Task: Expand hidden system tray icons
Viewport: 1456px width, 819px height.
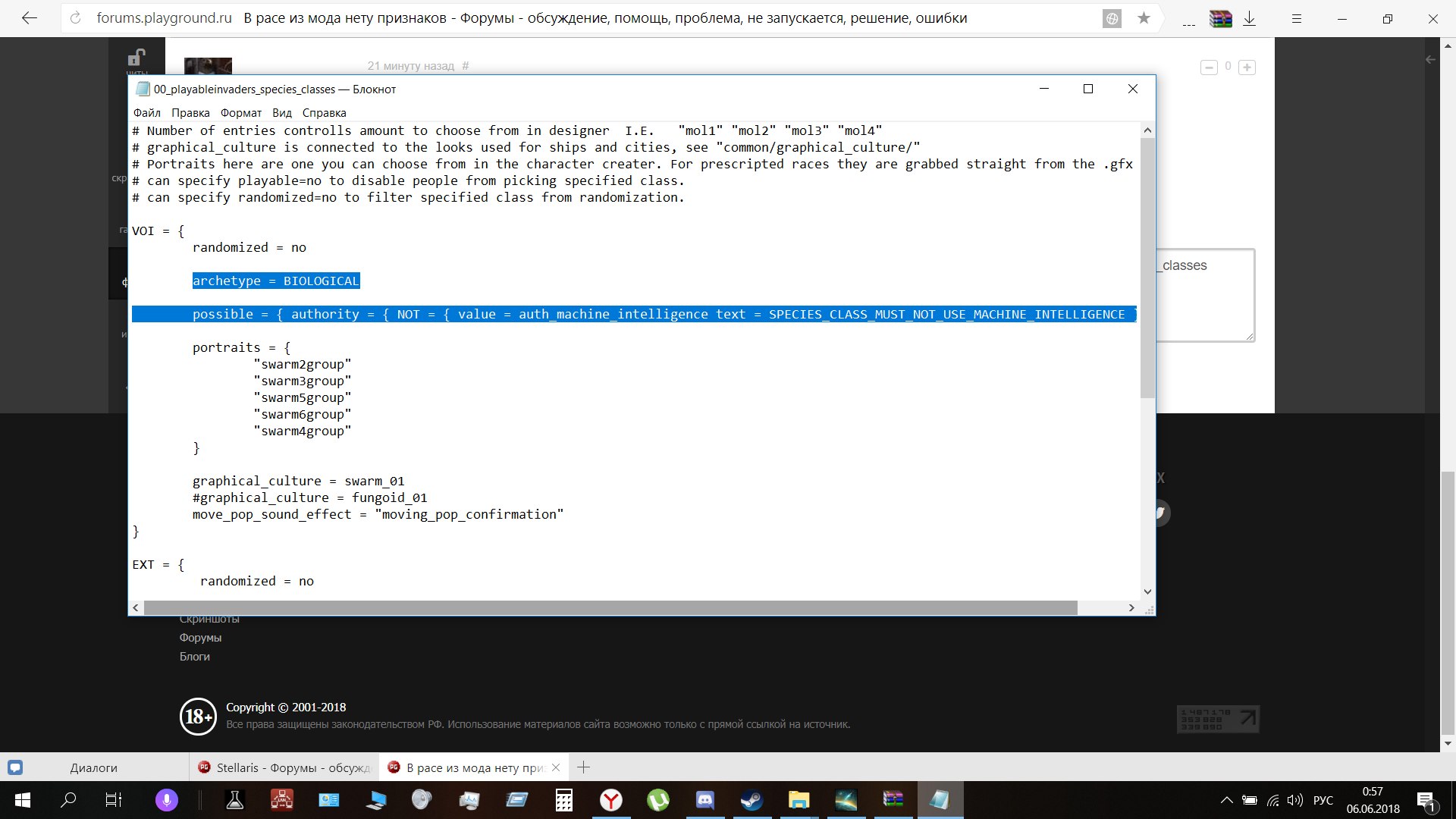Action: coord(1225,800)
